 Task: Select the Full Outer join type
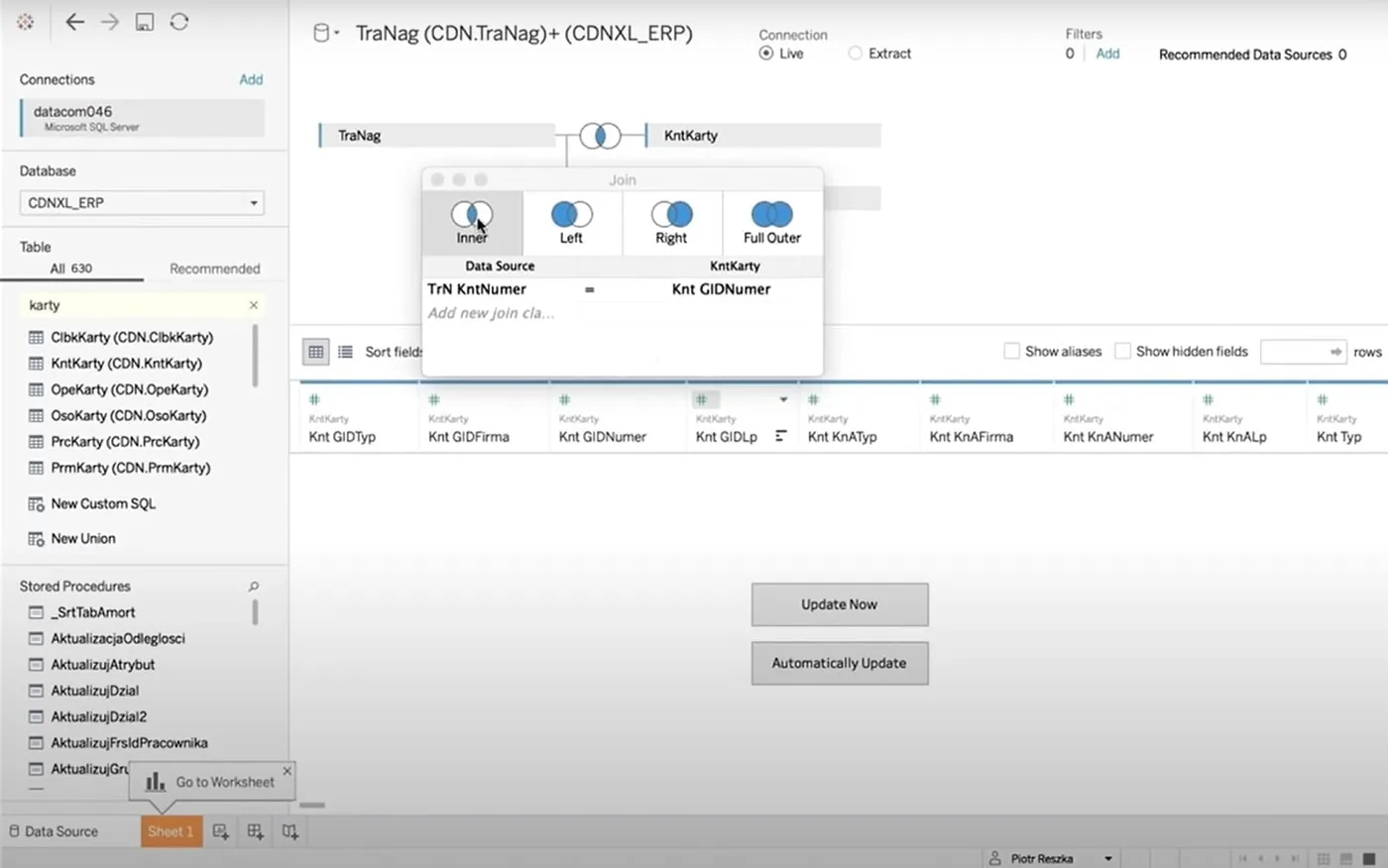(772, 222)
